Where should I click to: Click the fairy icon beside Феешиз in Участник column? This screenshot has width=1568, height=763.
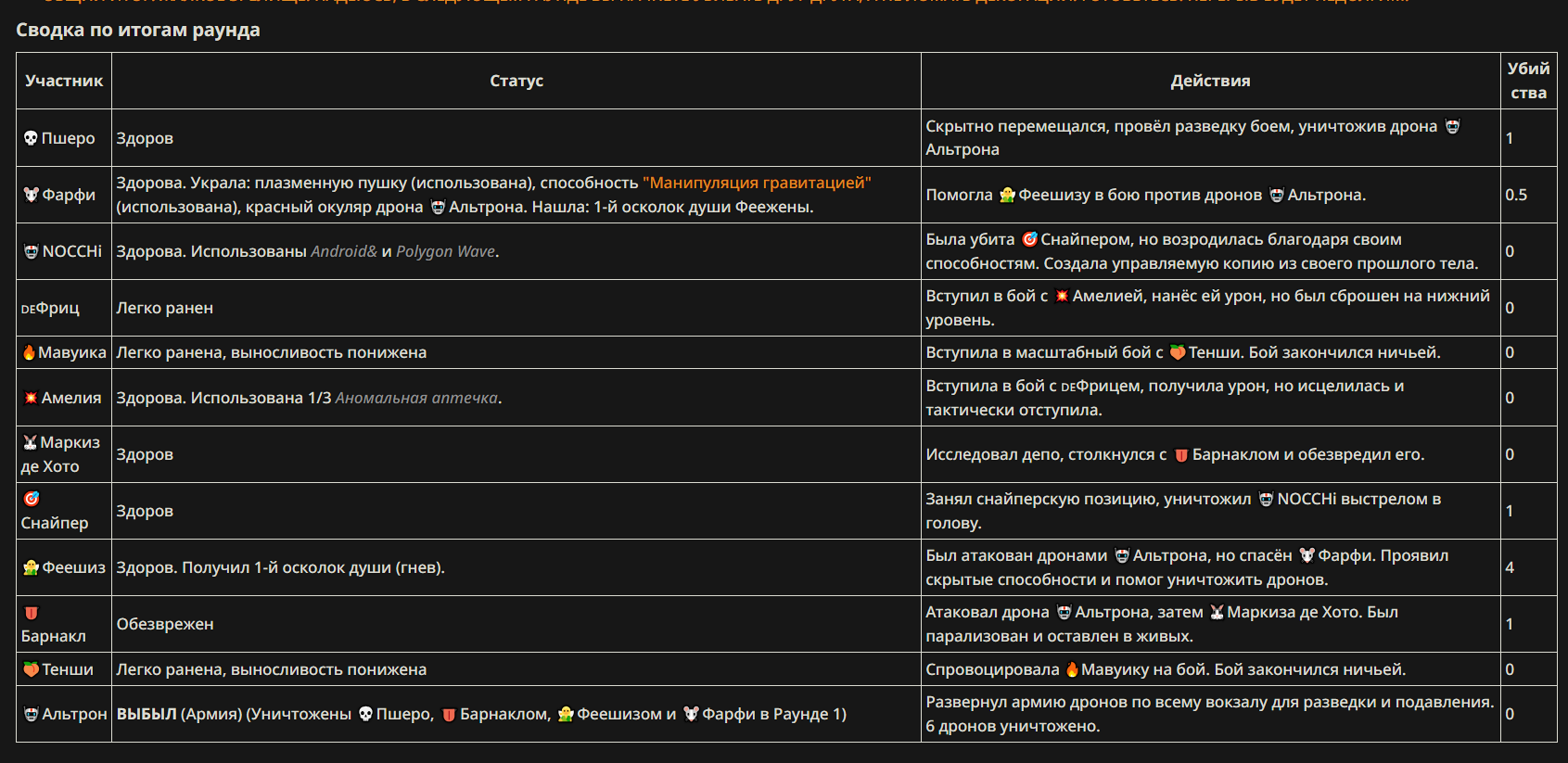click(x=32, y=567)
